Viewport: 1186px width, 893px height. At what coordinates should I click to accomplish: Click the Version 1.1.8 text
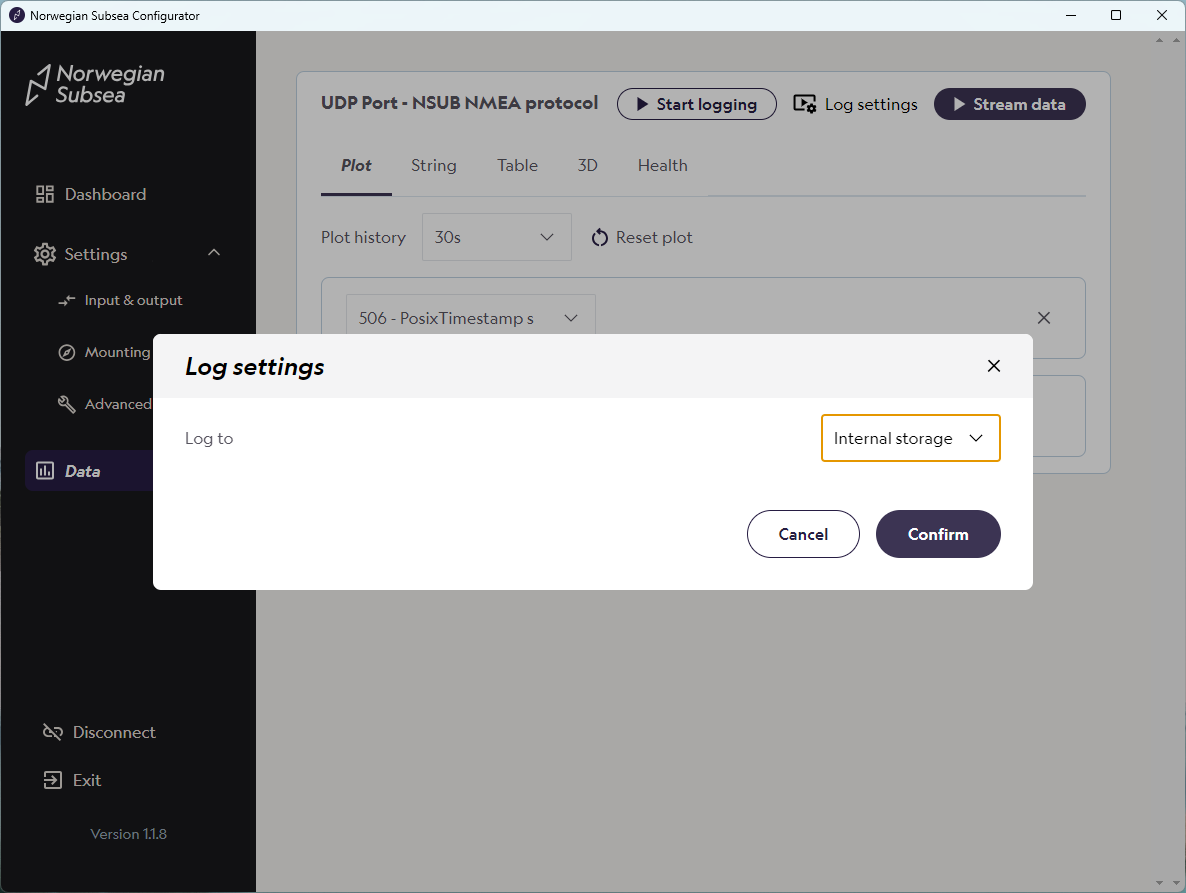pyautogui.click(x=129, y=834)
